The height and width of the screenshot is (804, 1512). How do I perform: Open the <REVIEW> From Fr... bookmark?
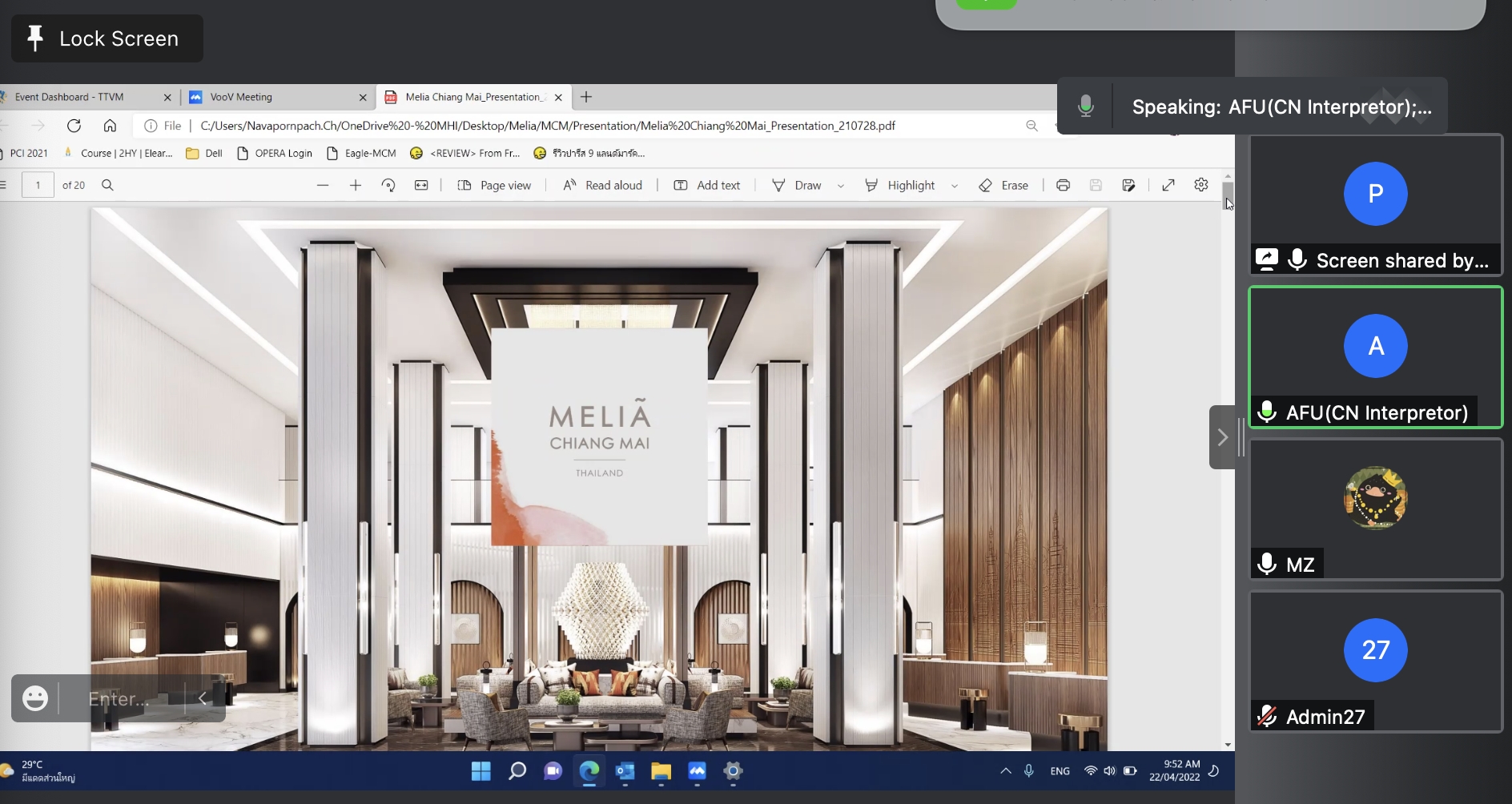(465, 153)
